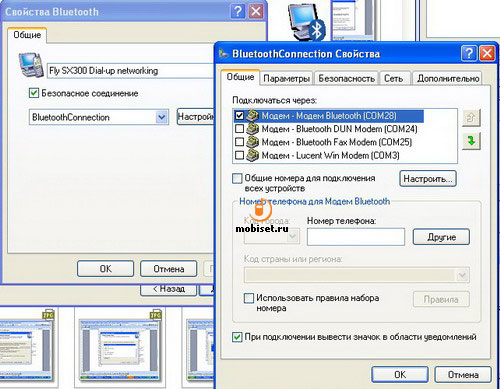Click Отмена in Свойства Bluetooth window
The width and height of the screenshot is (500, 389).
[169, 269]
